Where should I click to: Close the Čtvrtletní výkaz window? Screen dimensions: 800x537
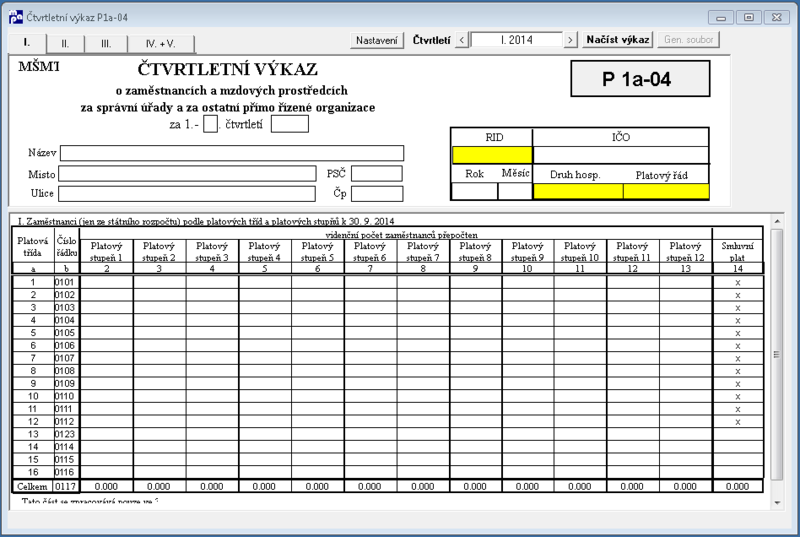click(x=777, y=17)
